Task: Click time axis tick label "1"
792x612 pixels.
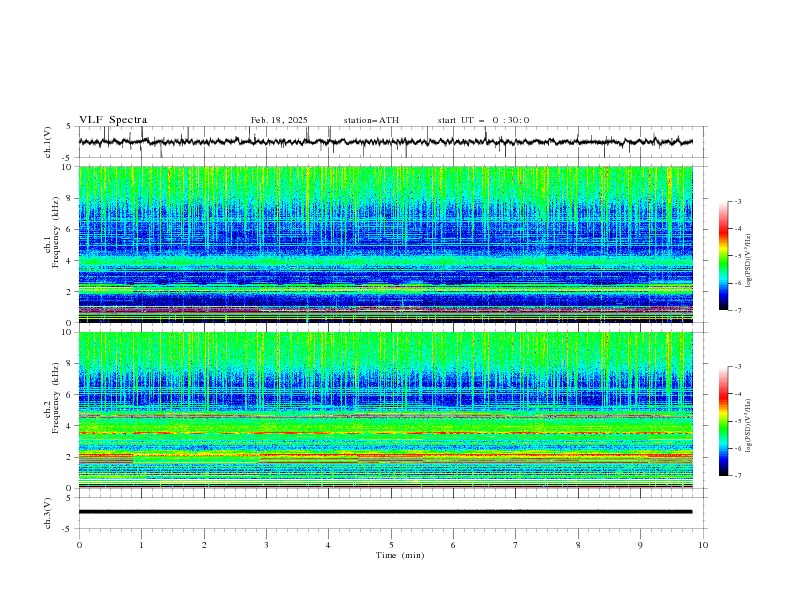Action: 141,545
